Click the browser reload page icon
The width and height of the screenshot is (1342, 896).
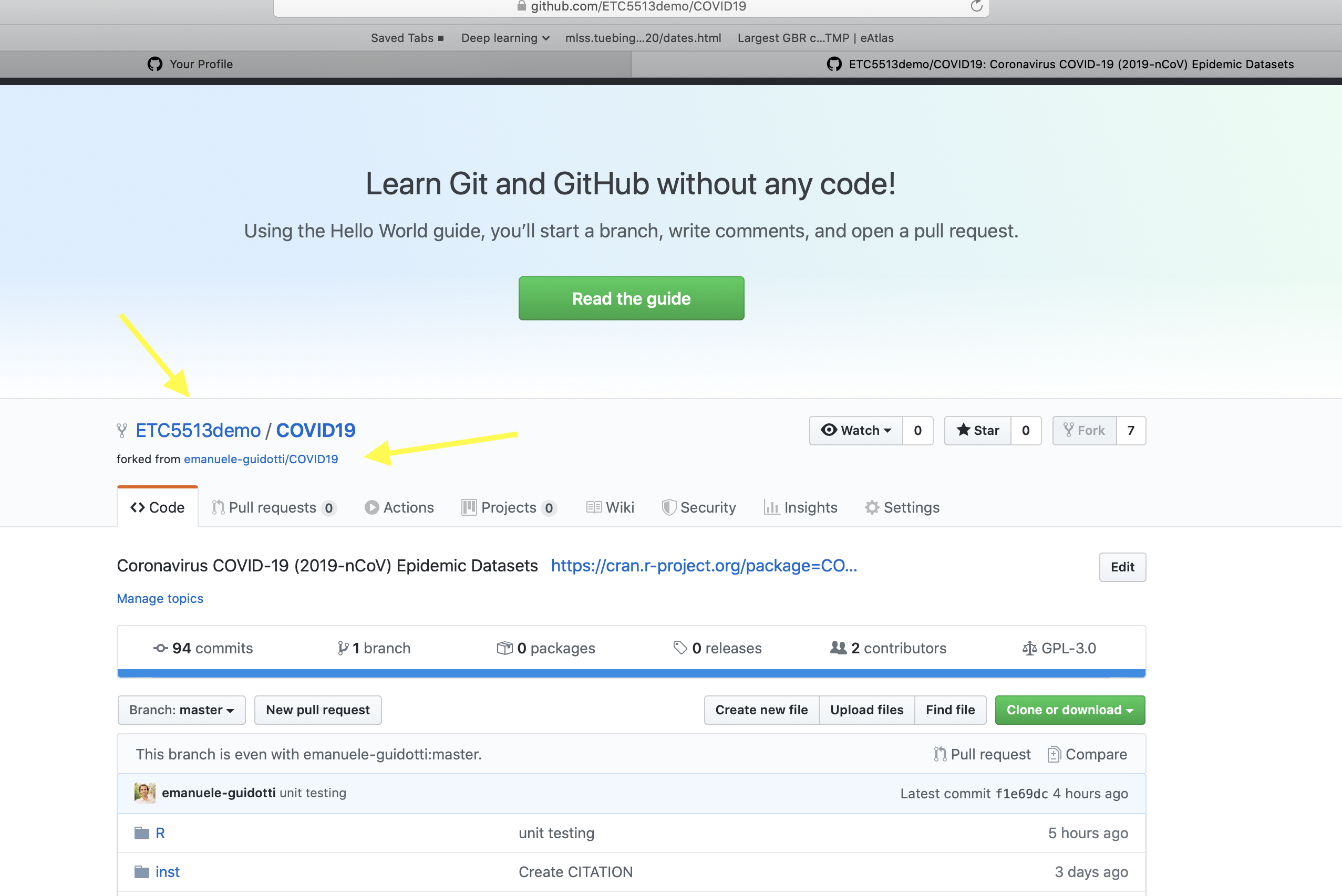(976, 6)
